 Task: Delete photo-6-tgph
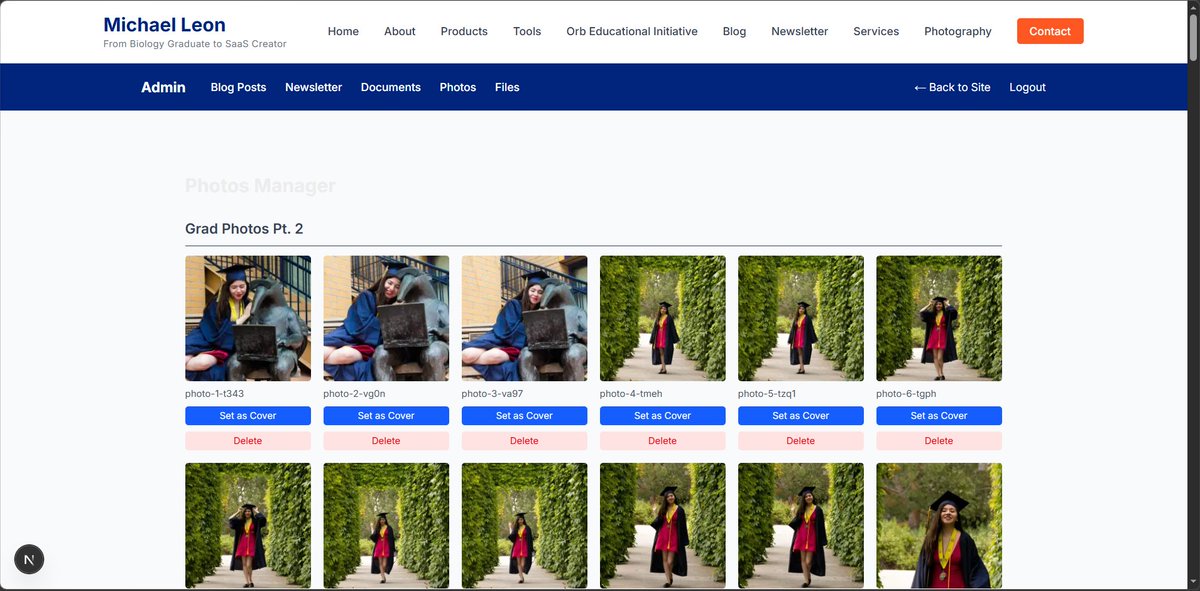click(x=939, y=441)
